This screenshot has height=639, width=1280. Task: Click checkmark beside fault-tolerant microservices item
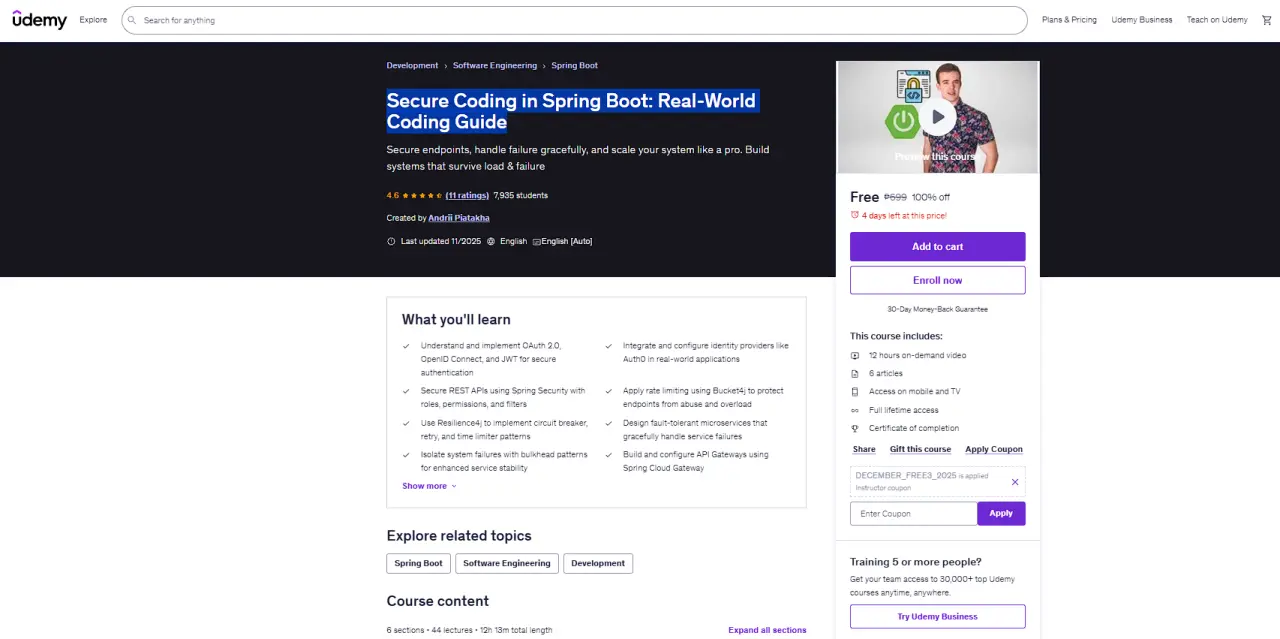tap(608, 423)
